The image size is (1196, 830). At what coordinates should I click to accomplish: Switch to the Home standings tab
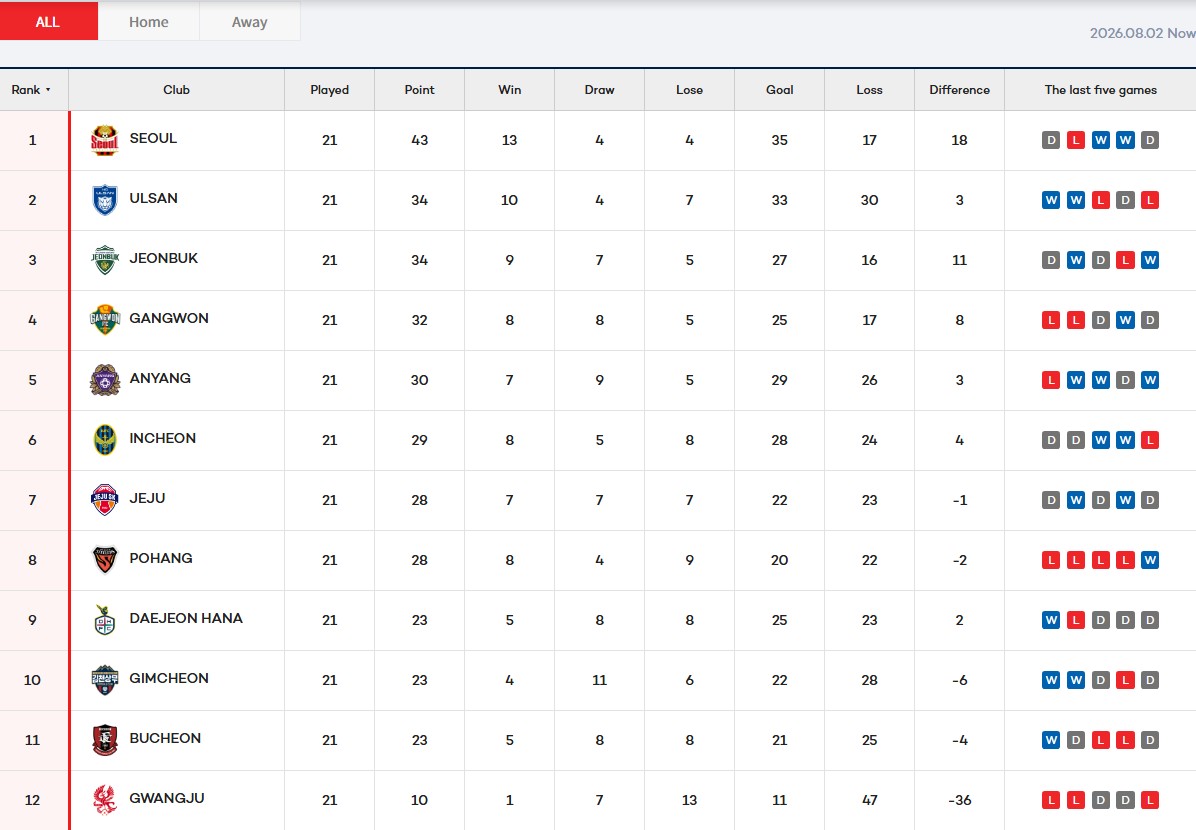149,22
